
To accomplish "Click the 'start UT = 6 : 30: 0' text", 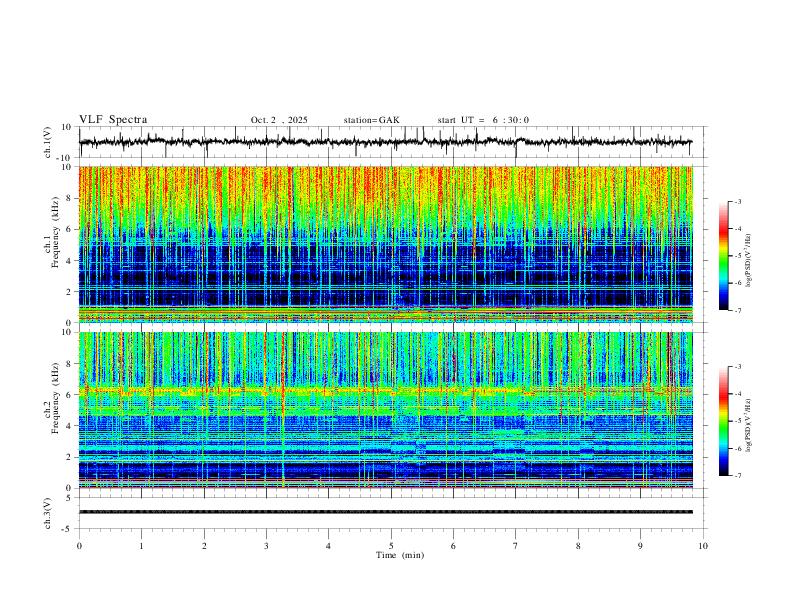I will point(483,120).
